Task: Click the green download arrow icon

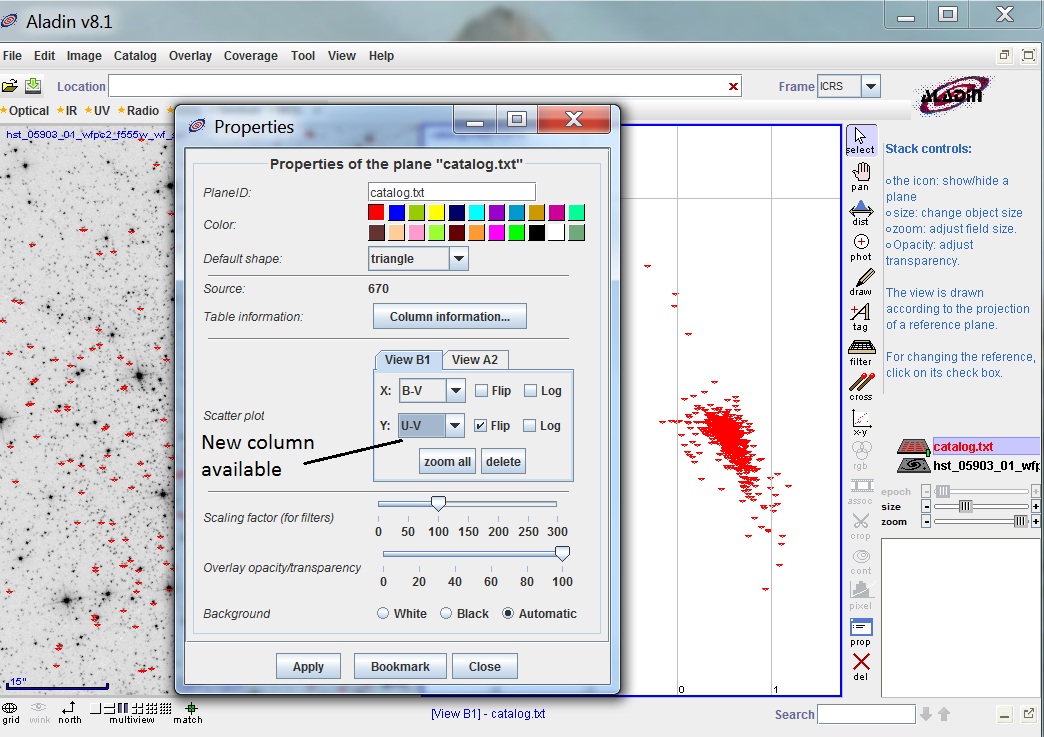Action: pyautogui.click(x=33, y=85)
